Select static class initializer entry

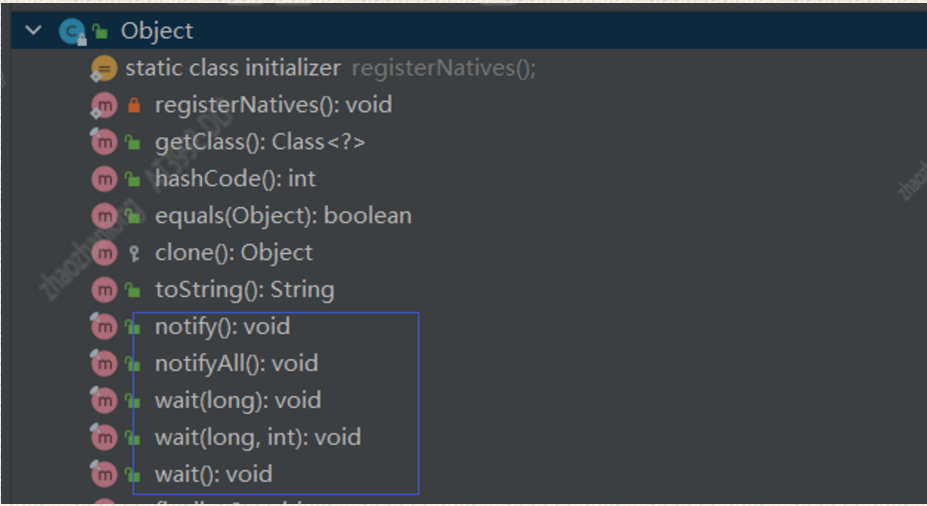(x=232, y=68)
